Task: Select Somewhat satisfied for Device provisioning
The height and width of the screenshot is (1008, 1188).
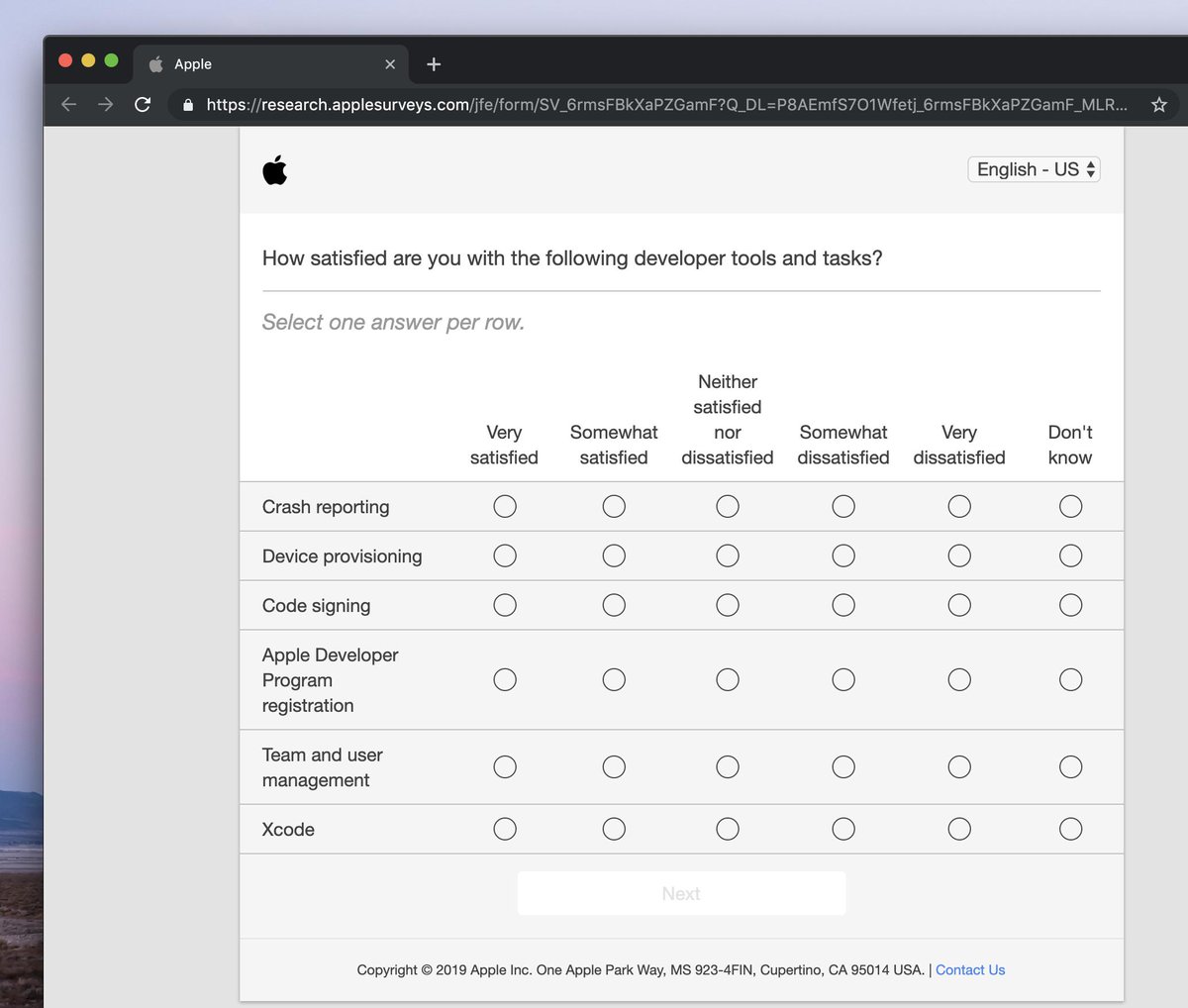Action: (614, 555)
